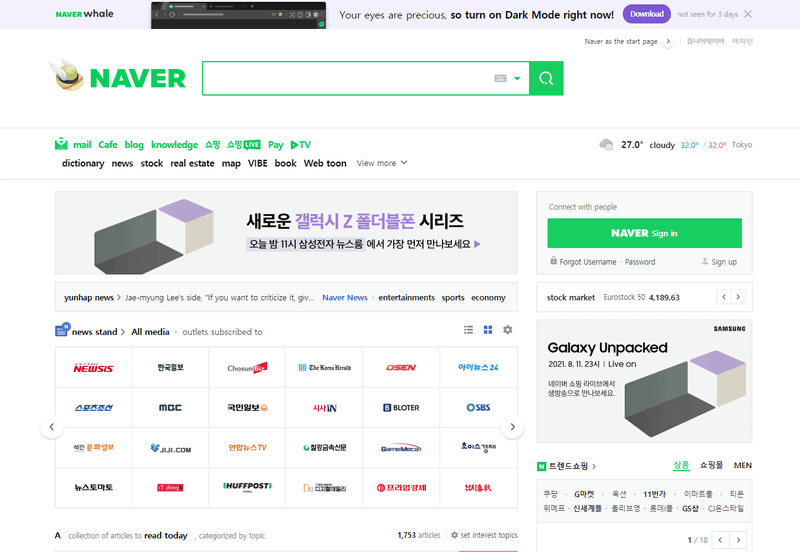Open the GameMeca outlet tile
This screenshot has width=800, height=552.
(401, 448)
